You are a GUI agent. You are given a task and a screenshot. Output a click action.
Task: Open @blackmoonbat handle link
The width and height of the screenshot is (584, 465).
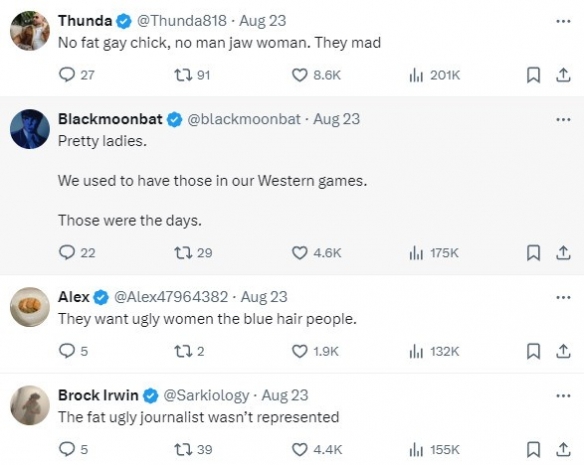pyautogui.click(x=244, y=119)
